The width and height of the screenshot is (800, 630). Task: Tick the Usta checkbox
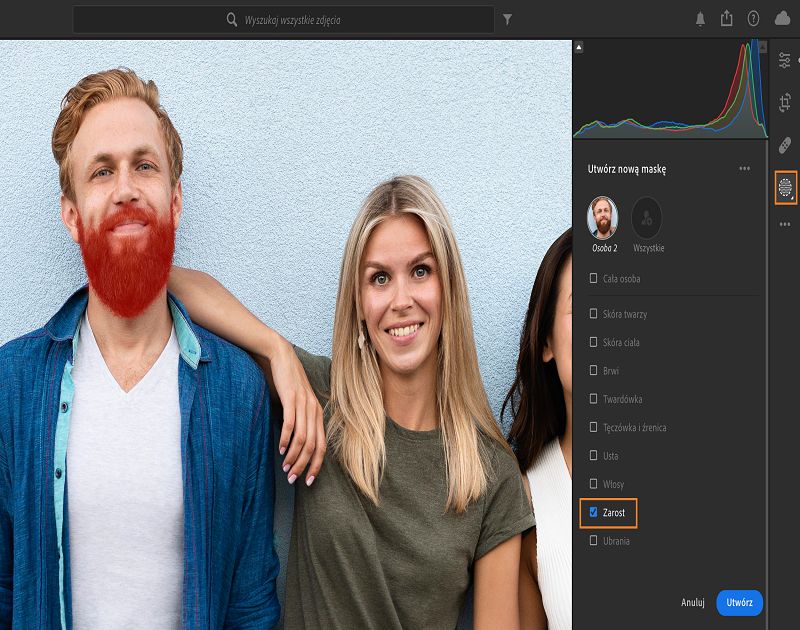click(x=593, y=456)
